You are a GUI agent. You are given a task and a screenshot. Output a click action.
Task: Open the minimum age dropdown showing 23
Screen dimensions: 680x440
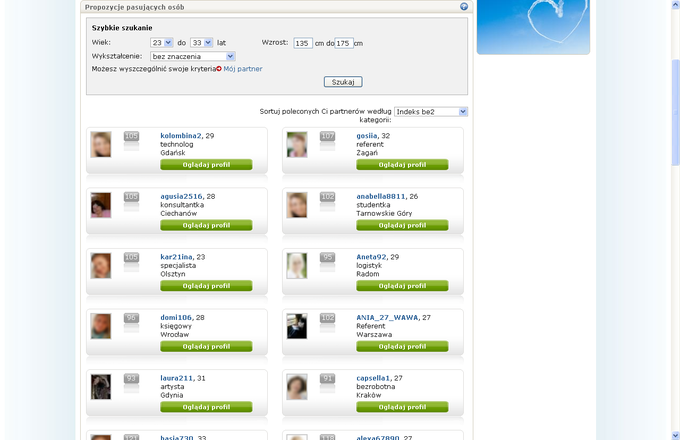(x=162, y=42)
